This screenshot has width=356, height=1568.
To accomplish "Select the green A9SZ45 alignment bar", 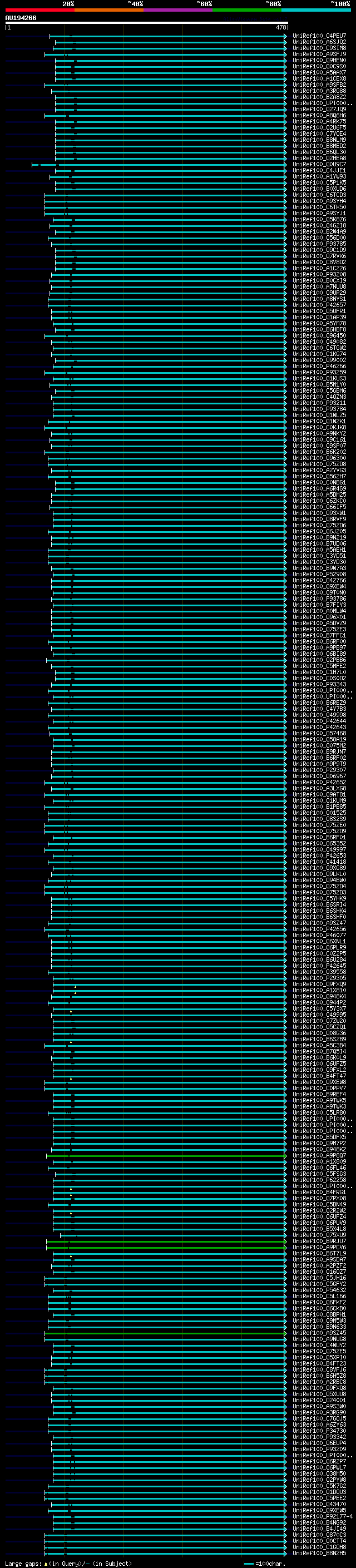I will (166, 1333).
